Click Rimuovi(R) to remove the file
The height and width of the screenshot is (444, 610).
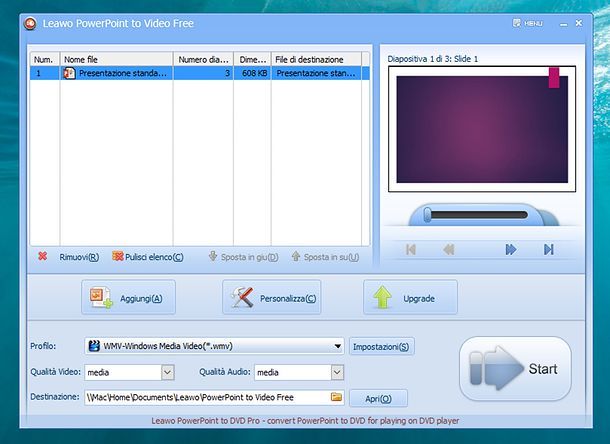[x=79, y=257]
